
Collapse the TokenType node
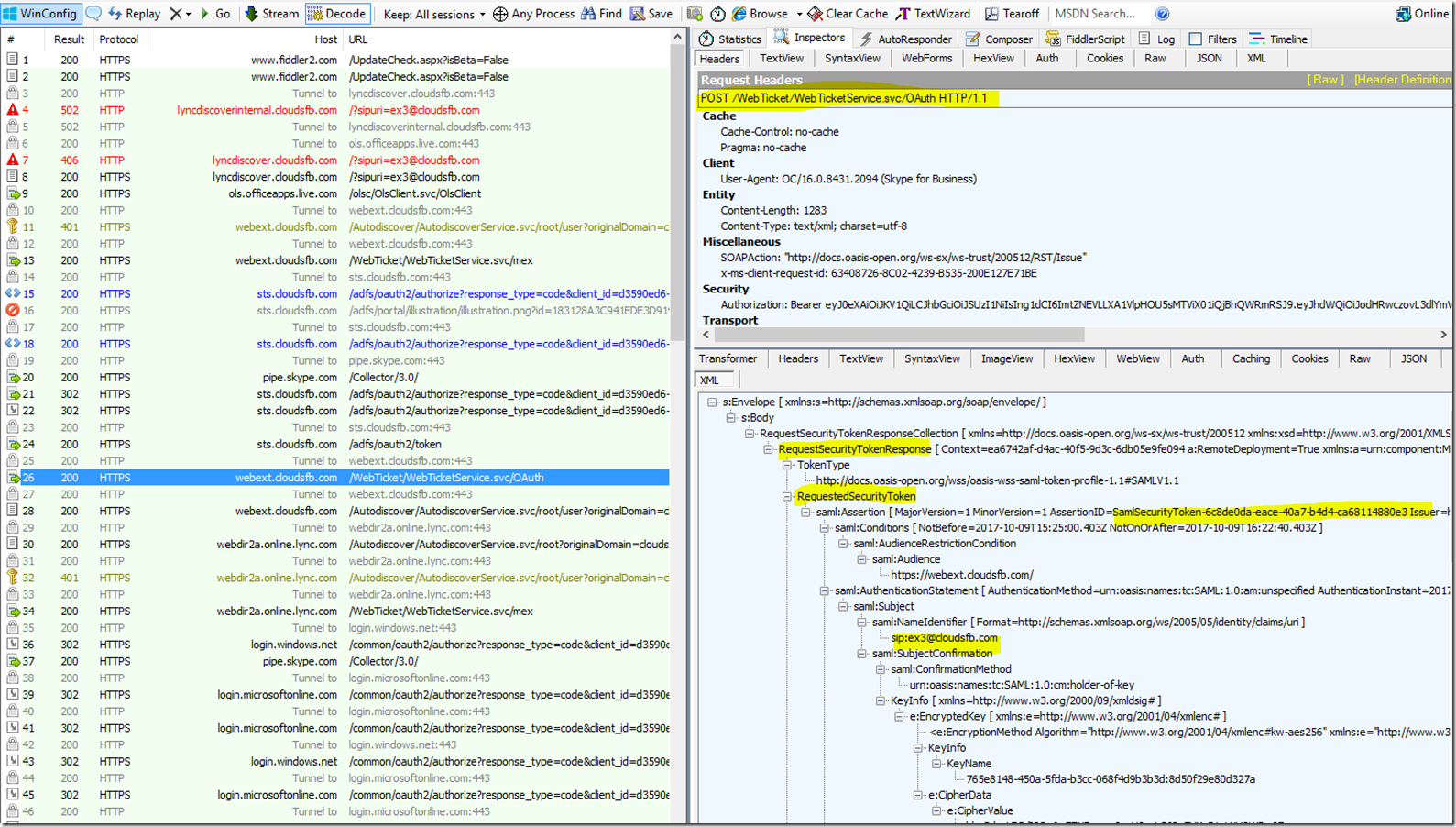[786, 465]
